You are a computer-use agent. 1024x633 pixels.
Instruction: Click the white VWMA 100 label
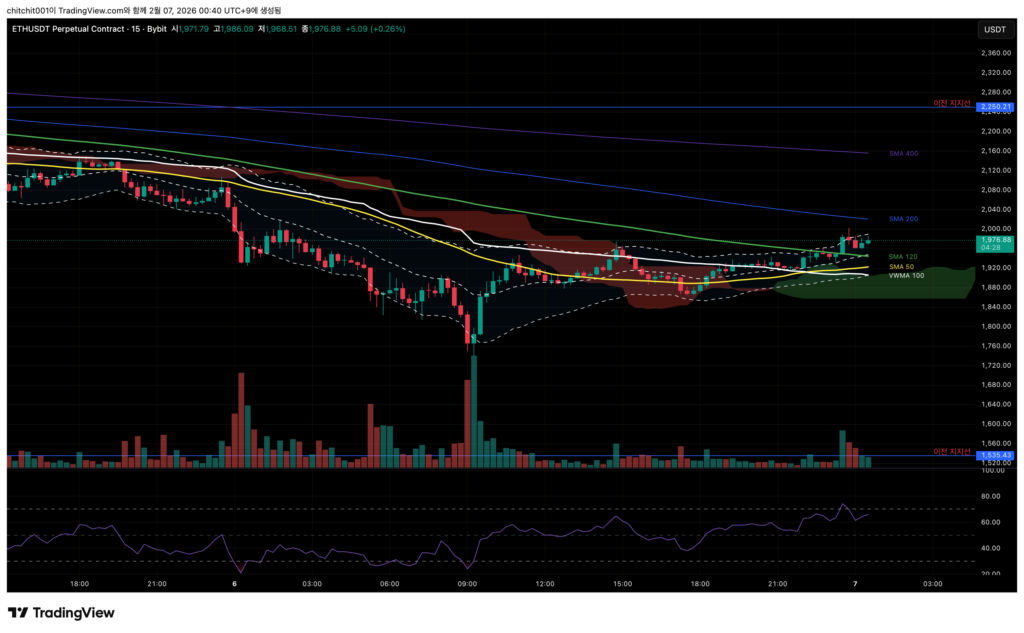click(907, 275)
